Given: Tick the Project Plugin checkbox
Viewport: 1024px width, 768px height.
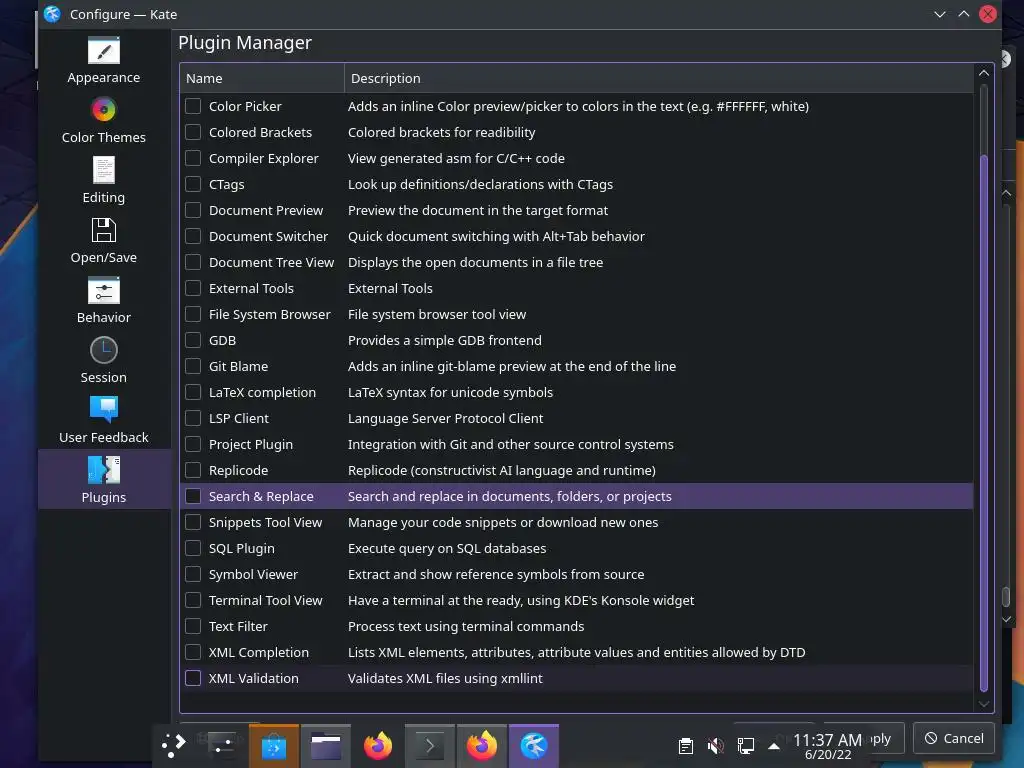Looking at the screenshot, I should coord(193,444).
